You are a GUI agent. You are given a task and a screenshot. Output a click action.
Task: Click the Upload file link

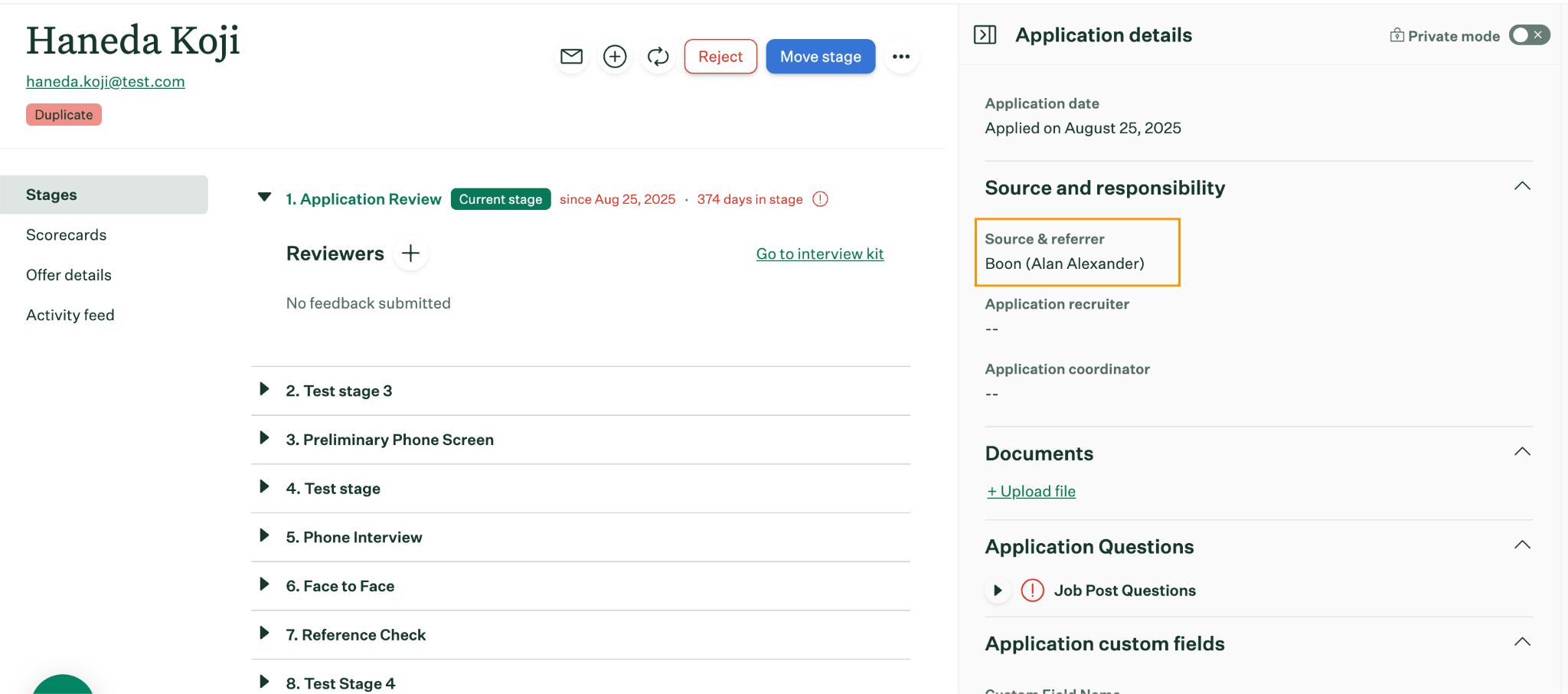(x=1031, y=491)
